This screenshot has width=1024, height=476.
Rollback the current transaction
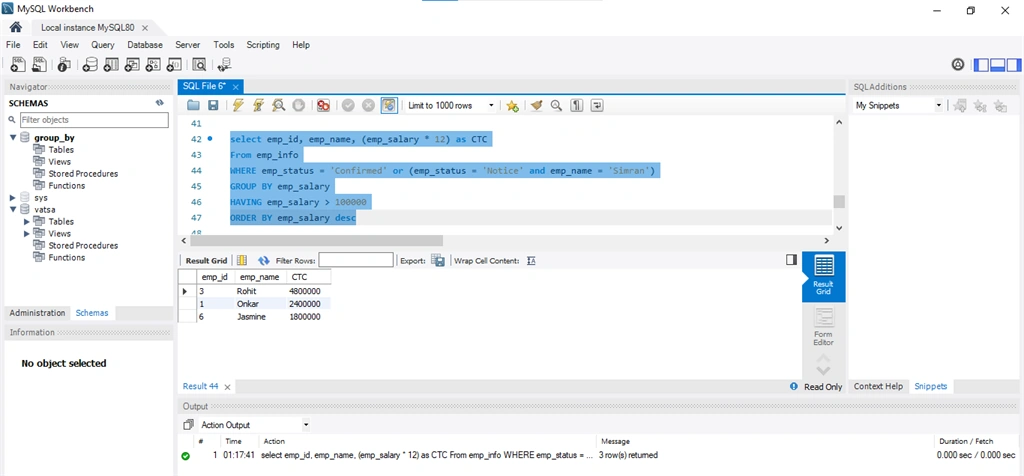coord(368,105)
